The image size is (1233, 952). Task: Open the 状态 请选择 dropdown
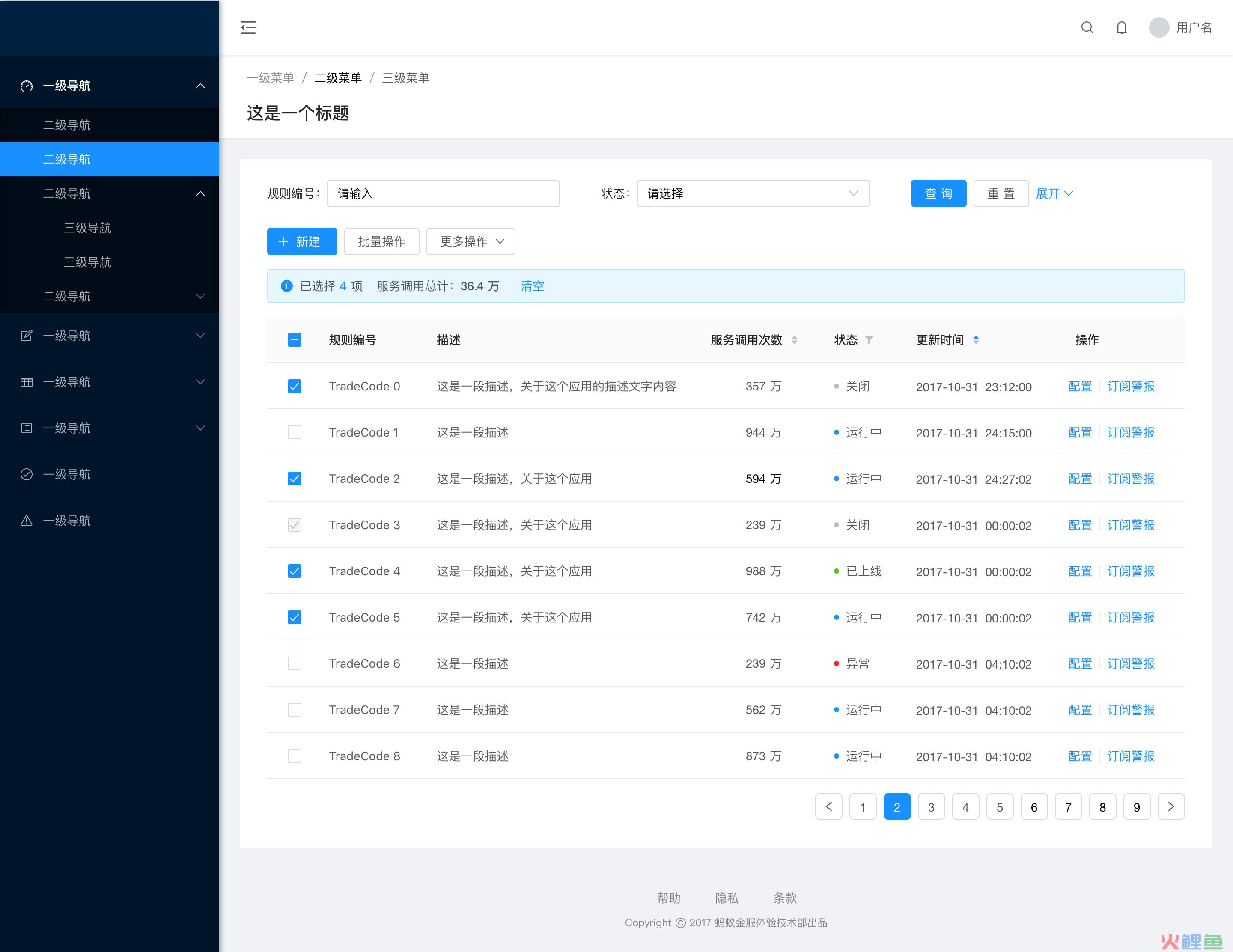pos(753,193)
